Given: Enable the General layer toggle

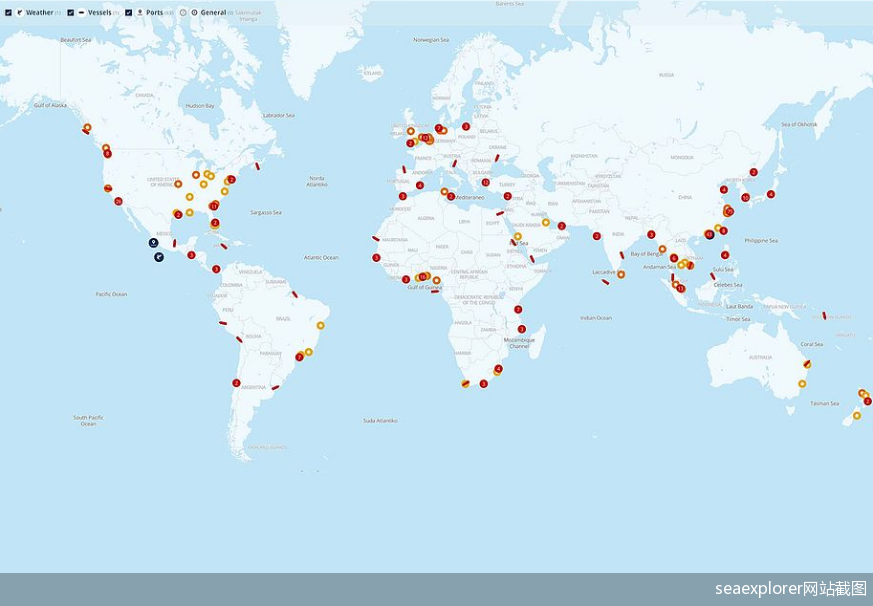Looking at the screenshot, I should [183, 12].
